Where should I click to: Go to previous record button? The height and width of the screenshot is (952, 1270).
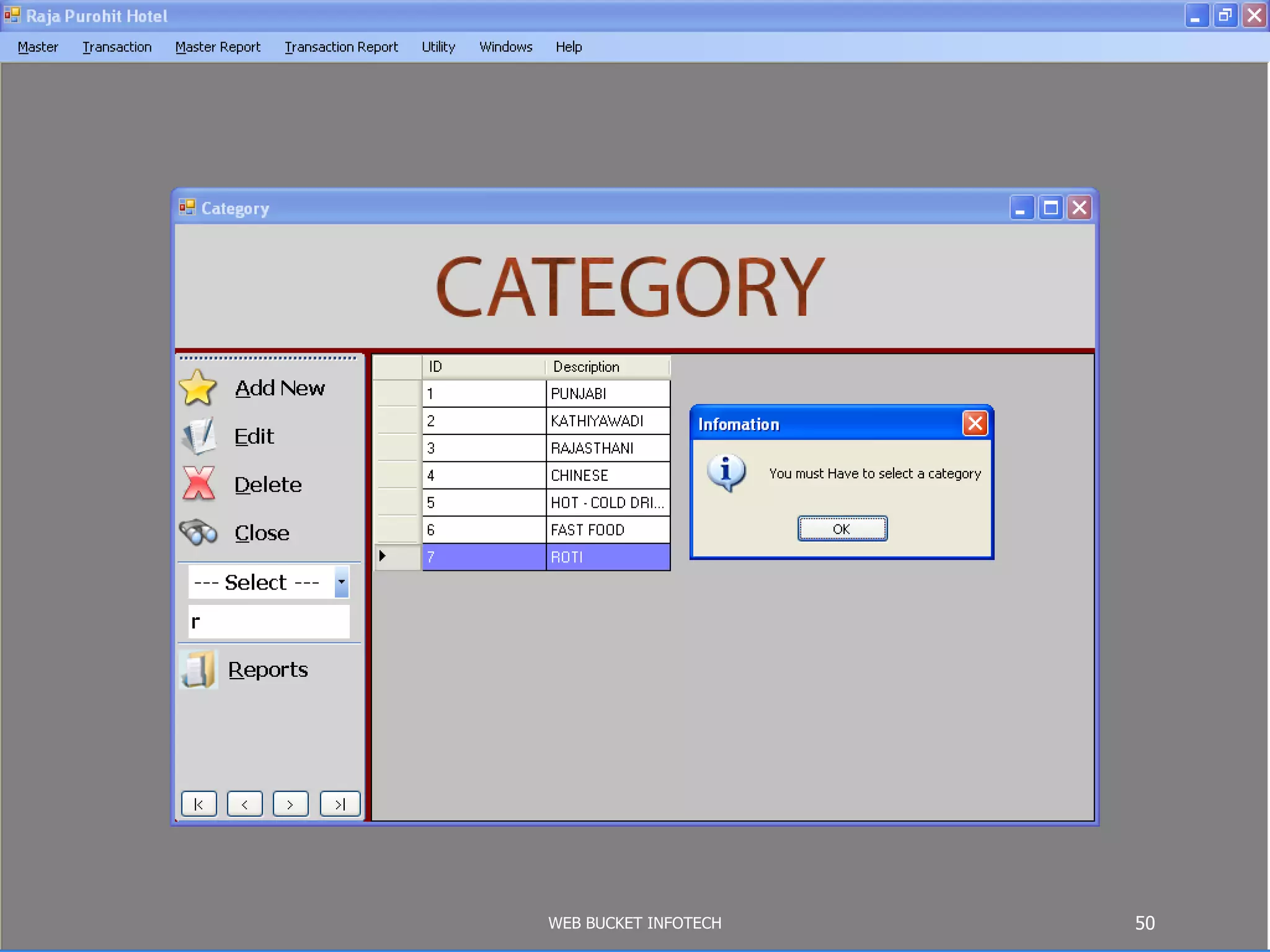[x=245, y=804]
